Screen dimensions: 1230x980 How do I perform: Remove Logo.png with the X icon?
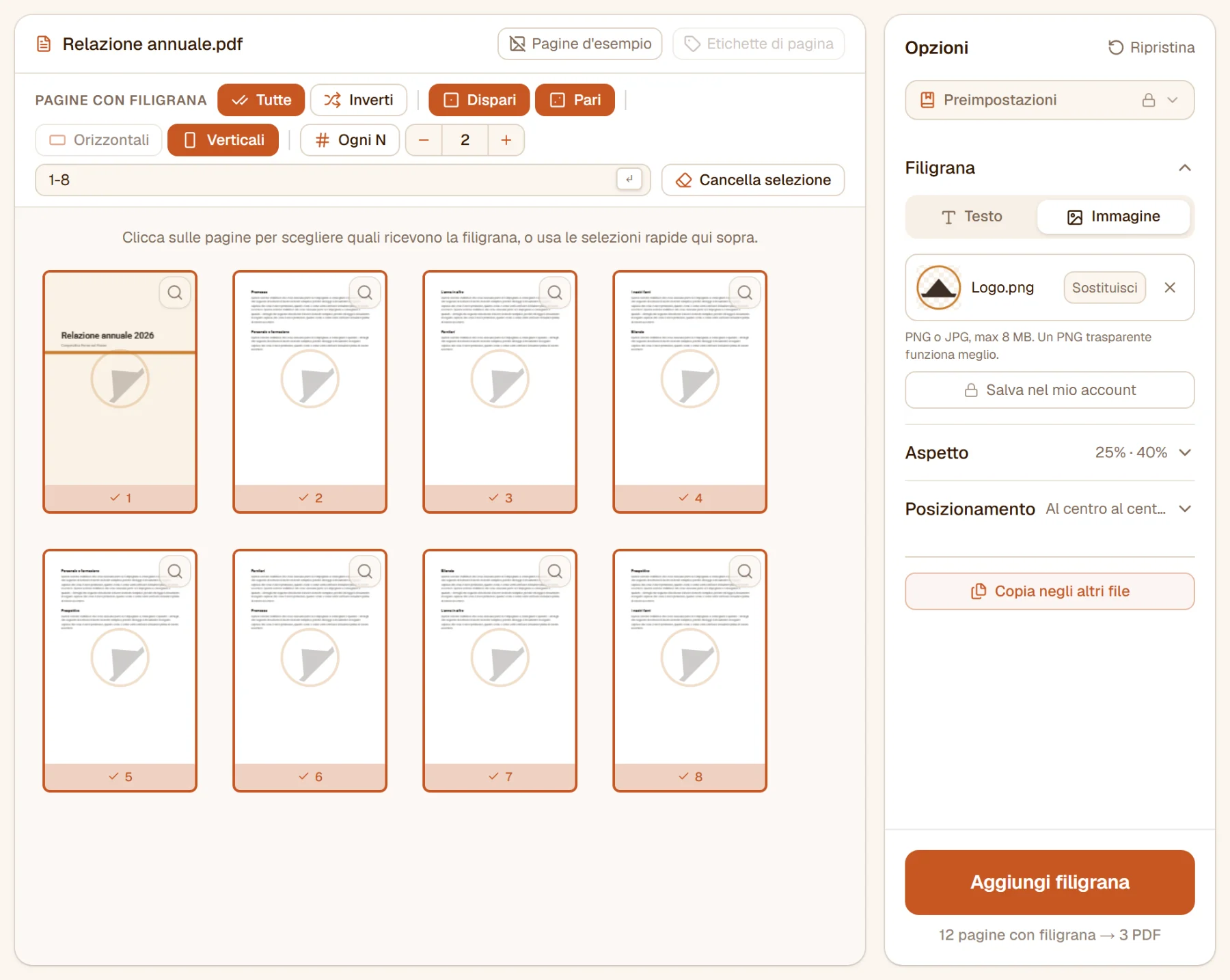click(1170, 288)
